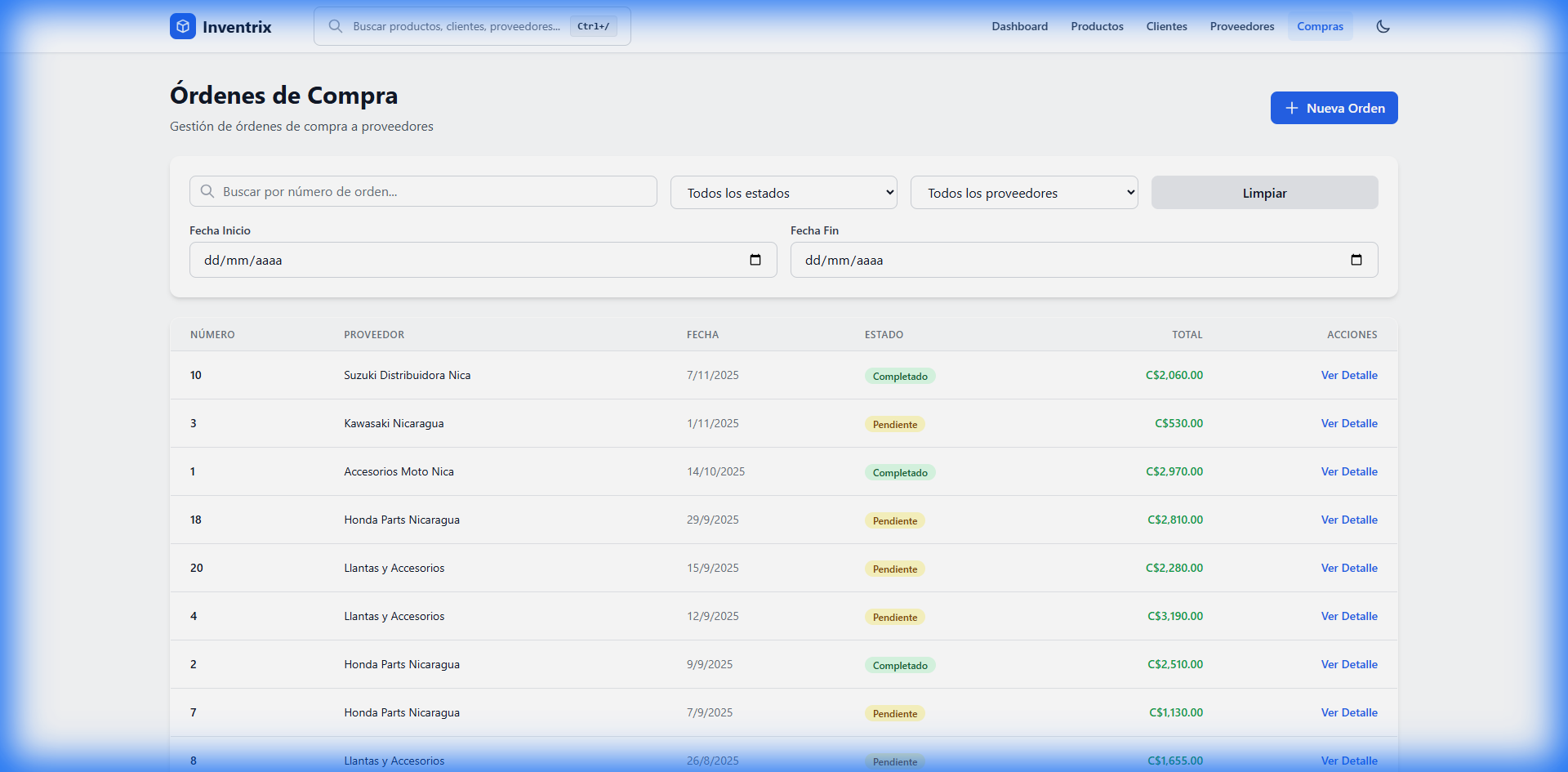Screen dimensions: 1568x772
Task: Open Ver Detalle for Kawasaki Nicaragua order
Action: pos(1348,423)
